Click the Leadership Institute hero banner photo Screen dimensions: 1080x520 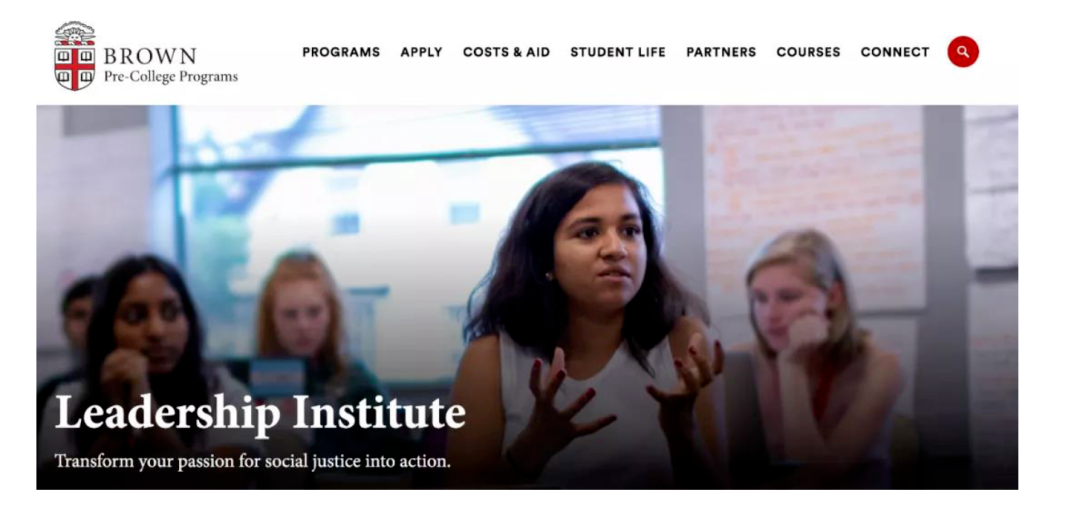click(x=527, y=297)
